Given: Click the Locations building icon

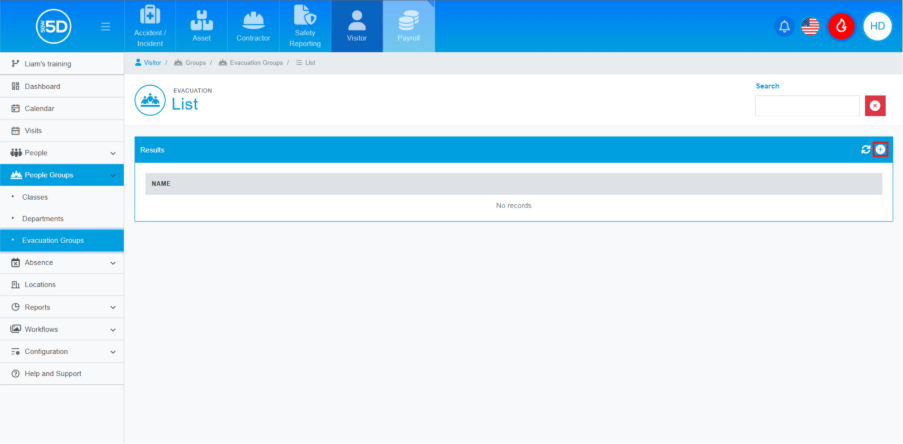Looking at the screenshot, I should coord(16,284).
